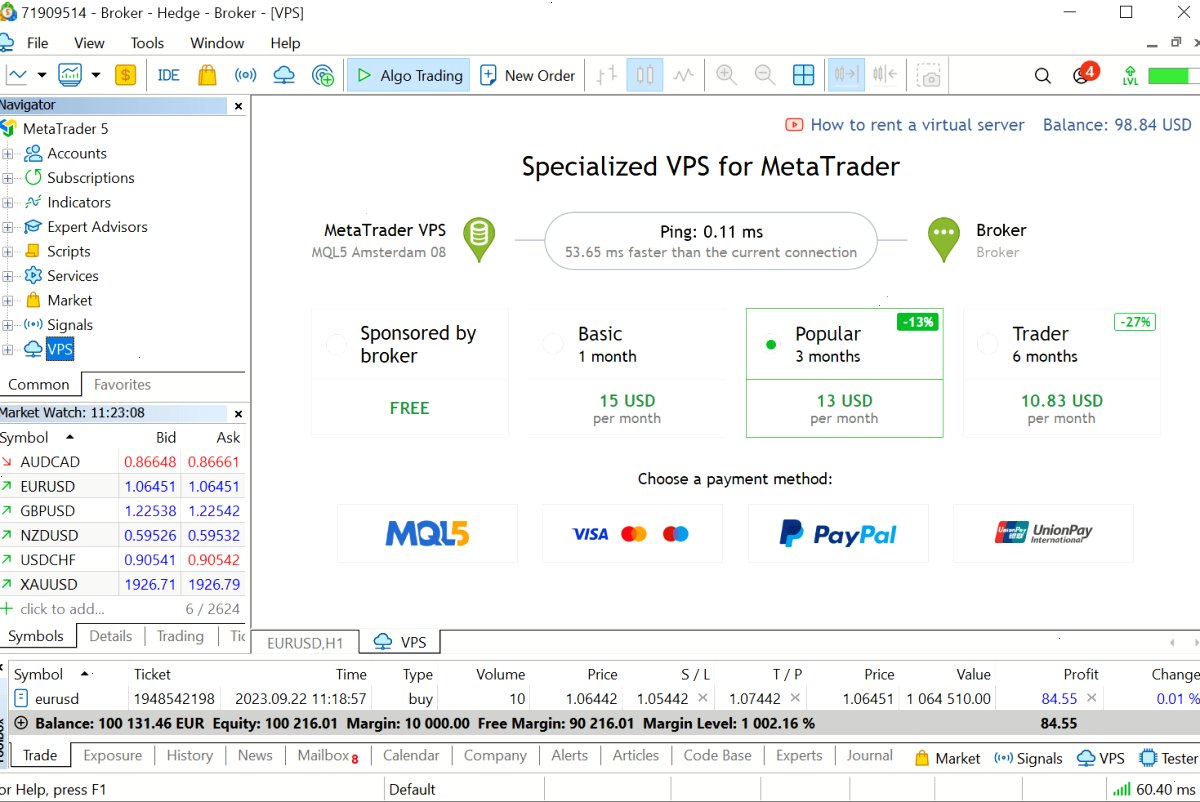Open the chart type dropdown arrow
The height and width of the screenshot is (802, 1200).
(x=42, y=75)
